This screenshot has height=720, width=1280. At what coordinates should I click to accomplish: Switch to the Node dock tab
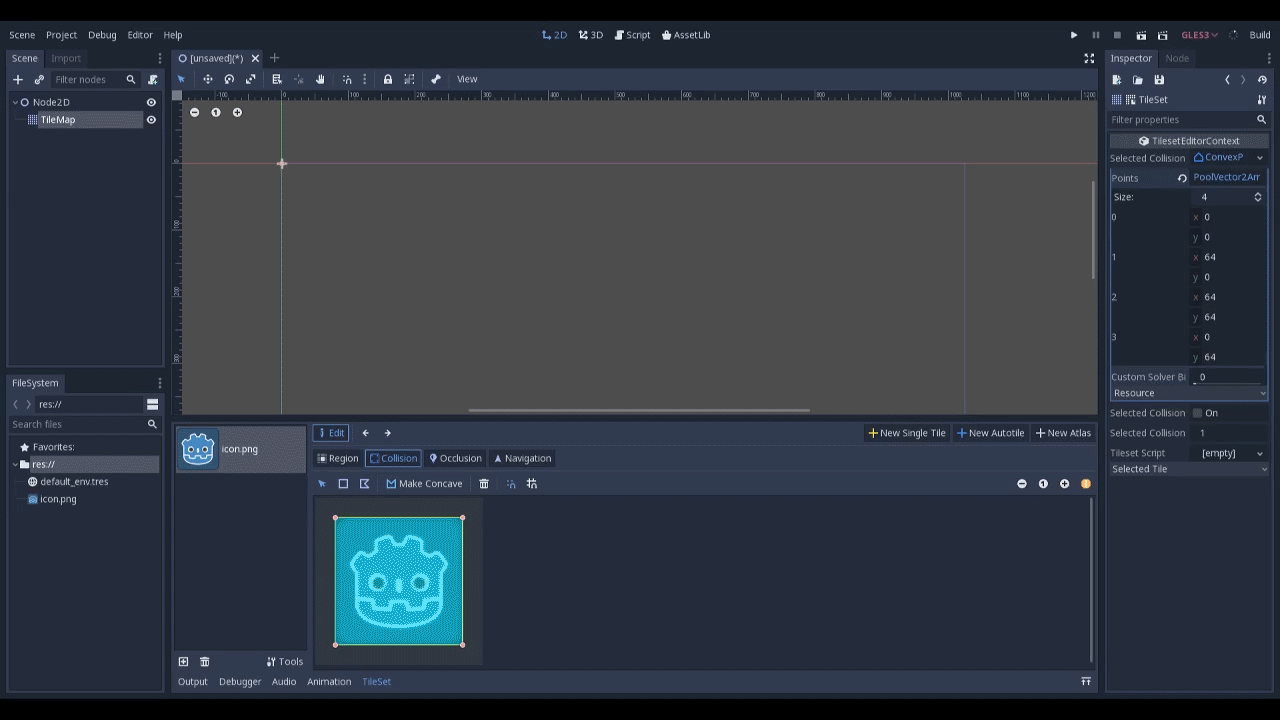click(x=1177, y=58)
